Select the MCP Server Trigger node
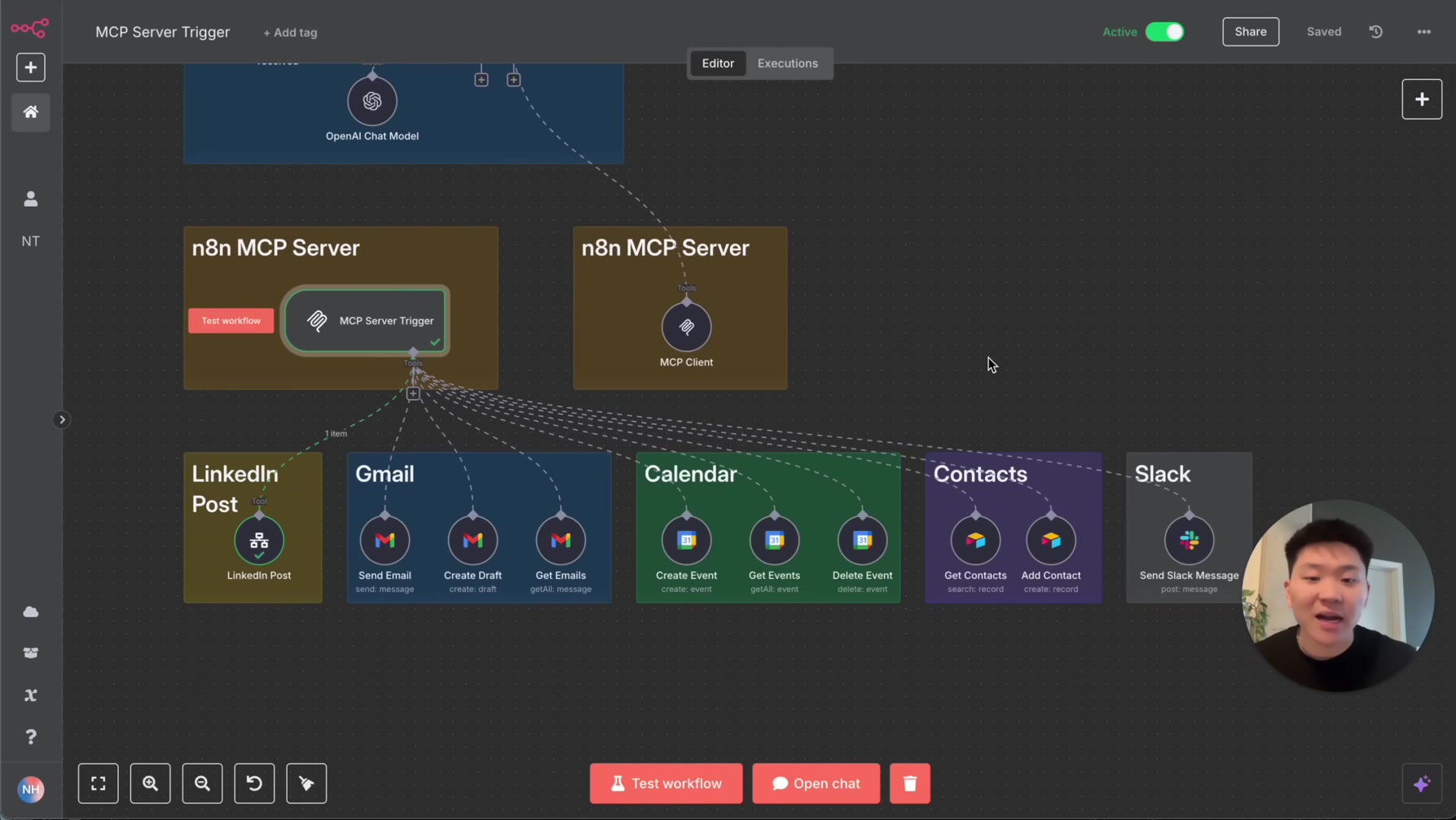Image resolution: width=1456 pixels, height=820 pixels. (x=366, y=321)
